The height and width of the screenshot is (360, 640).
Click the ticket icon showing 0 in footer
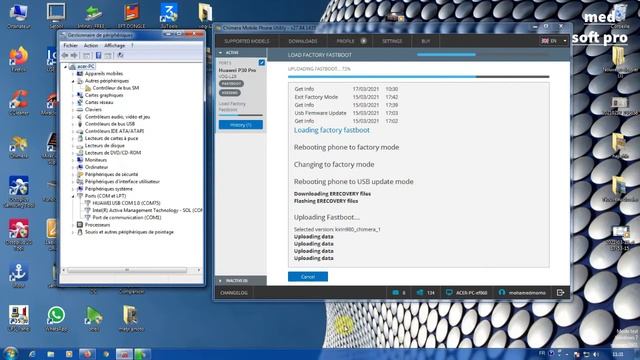point(395,293)
